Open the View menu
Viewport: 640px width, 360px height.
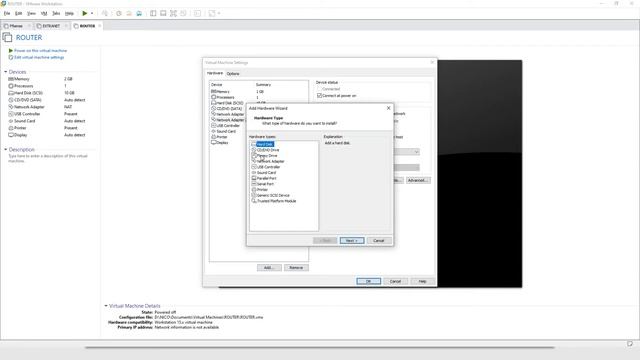pyautogui.click(x=31, y=13)
